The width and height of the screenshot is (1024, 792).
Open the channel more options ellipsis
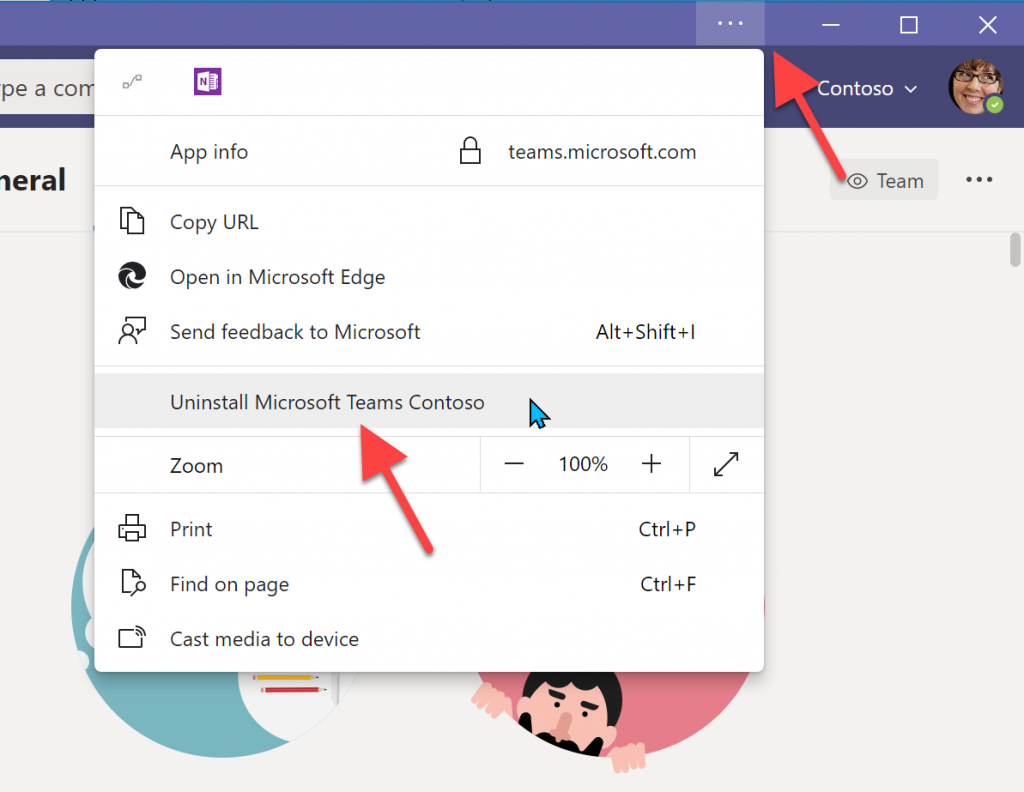click(x=979, y=180)
